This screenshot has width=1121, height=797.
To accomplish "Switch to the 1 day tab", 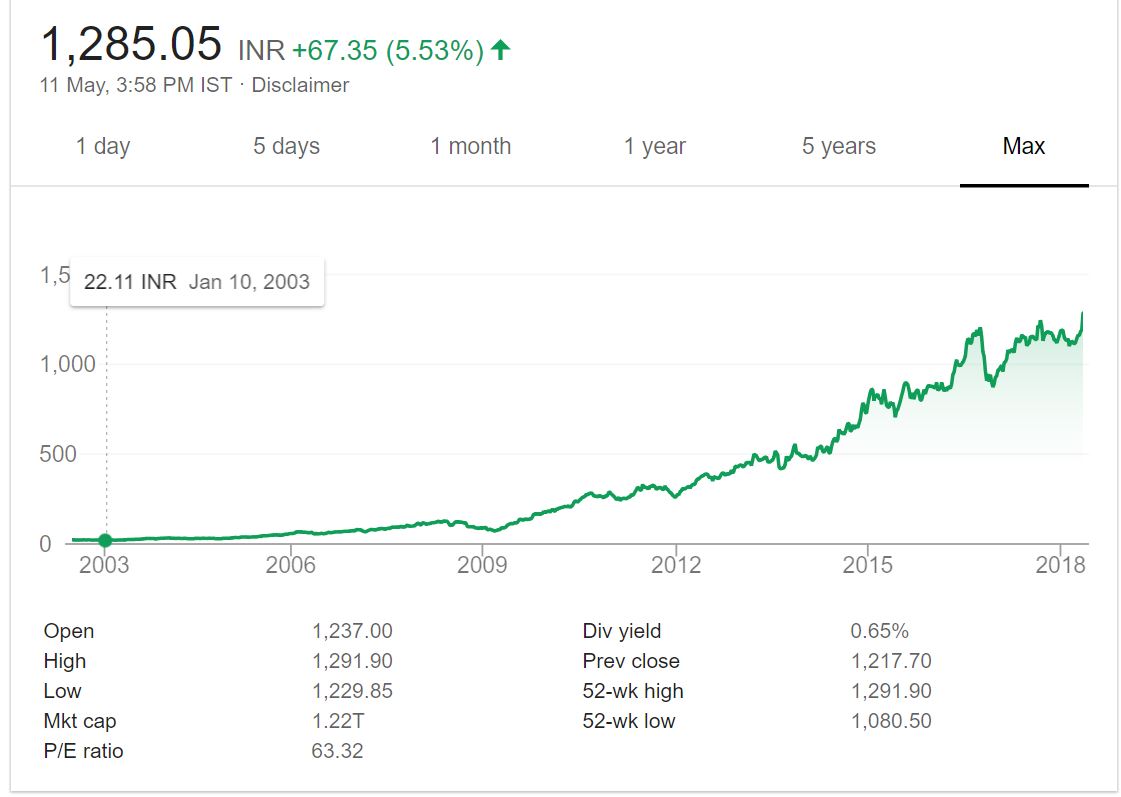I will pyautogui.click(x=103, y=146).
